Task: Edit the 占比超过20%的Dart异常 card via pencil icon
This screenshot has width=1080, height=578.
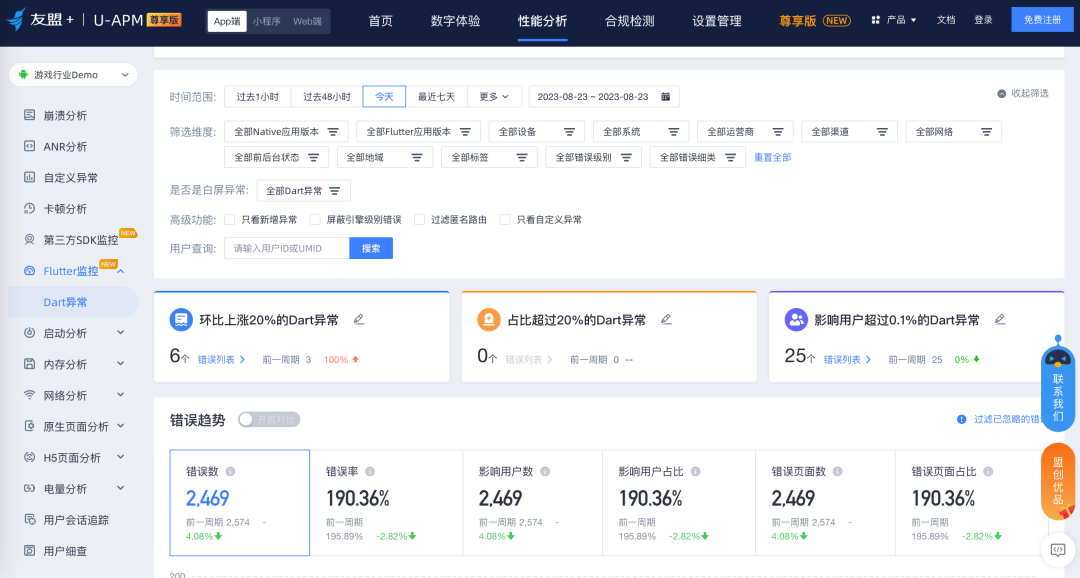Action: click(666, 319)
